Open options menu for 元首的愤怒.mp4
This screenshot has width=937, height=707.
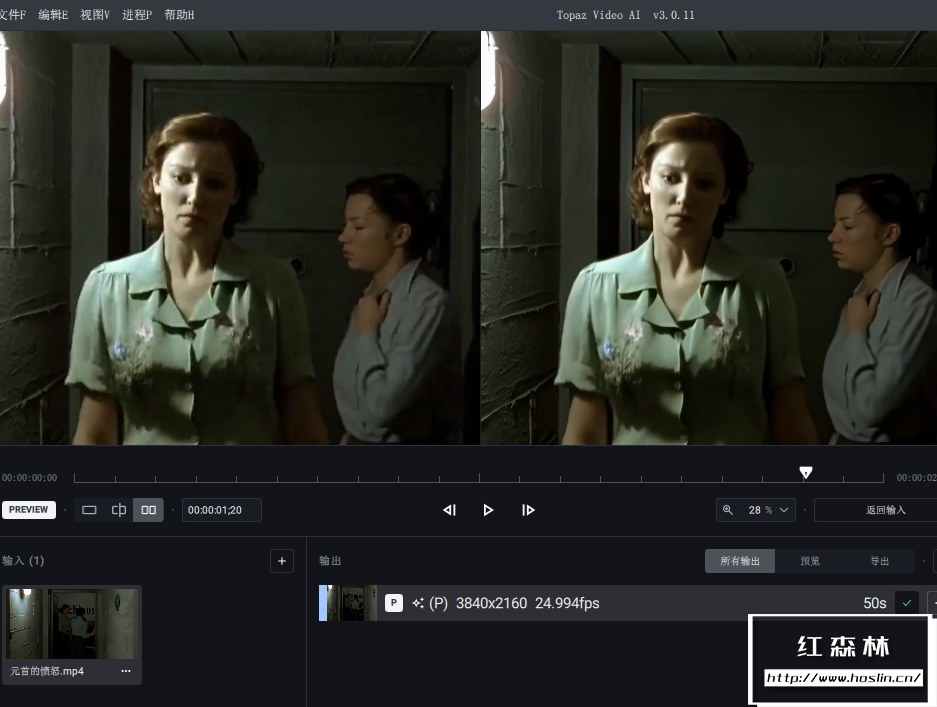pos(125,671)
